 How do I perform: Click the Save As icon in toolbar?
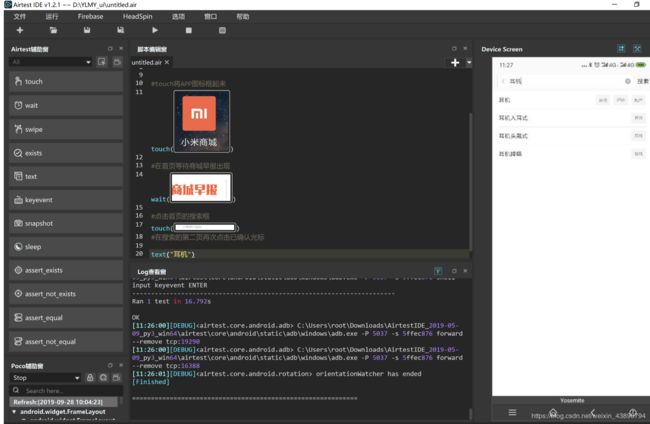[x=120, y=30]
